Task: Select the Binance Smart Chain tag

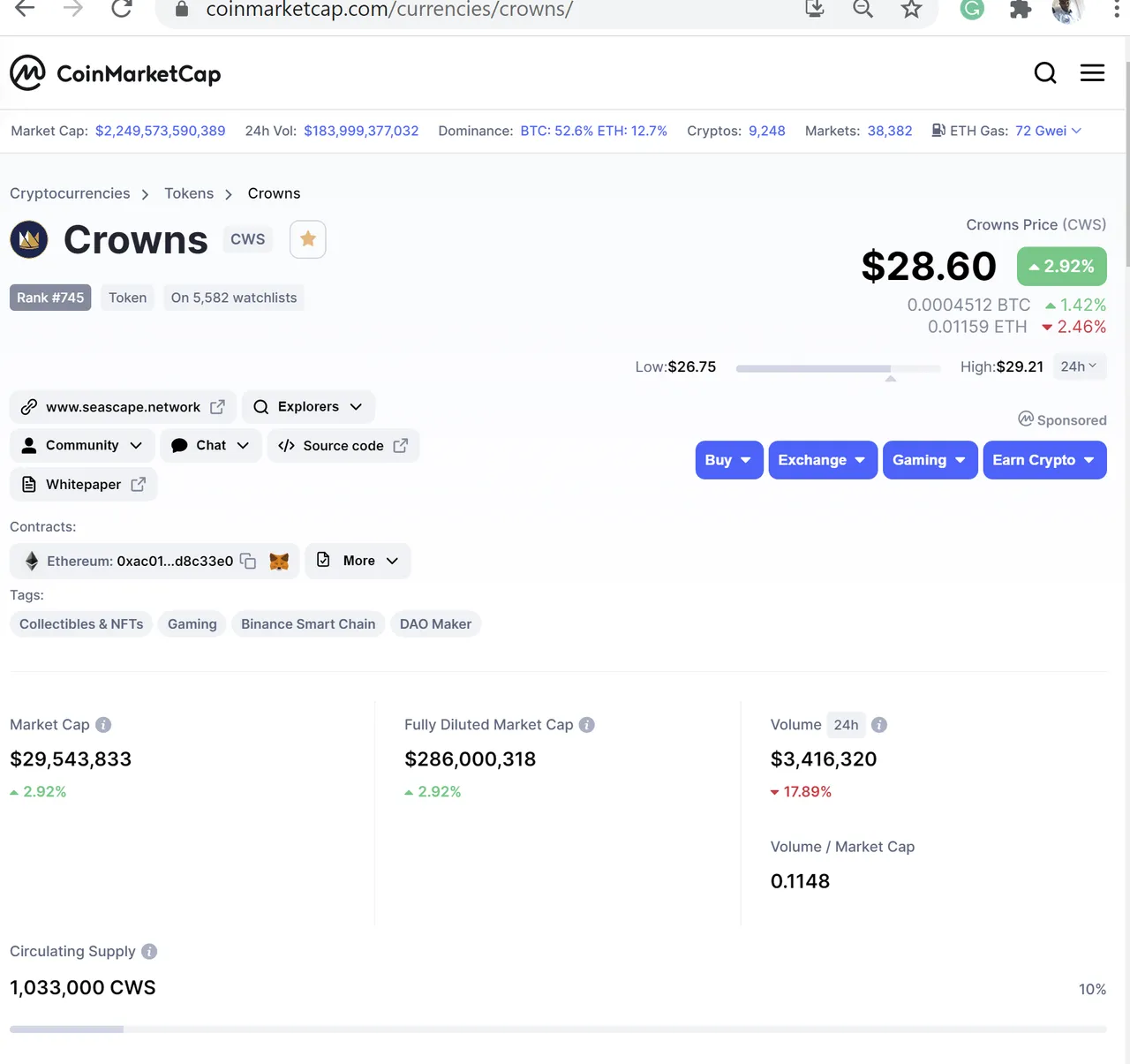Action: 308,624
